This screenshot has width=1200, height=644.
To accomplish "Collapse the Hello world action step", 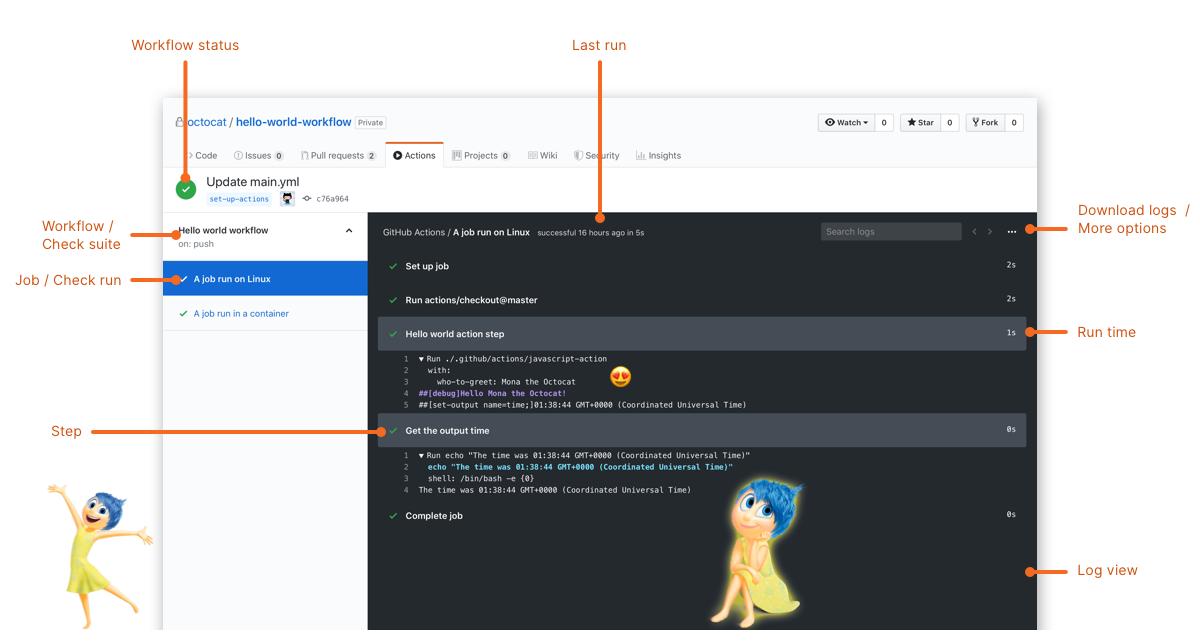I will pos(454,334).
